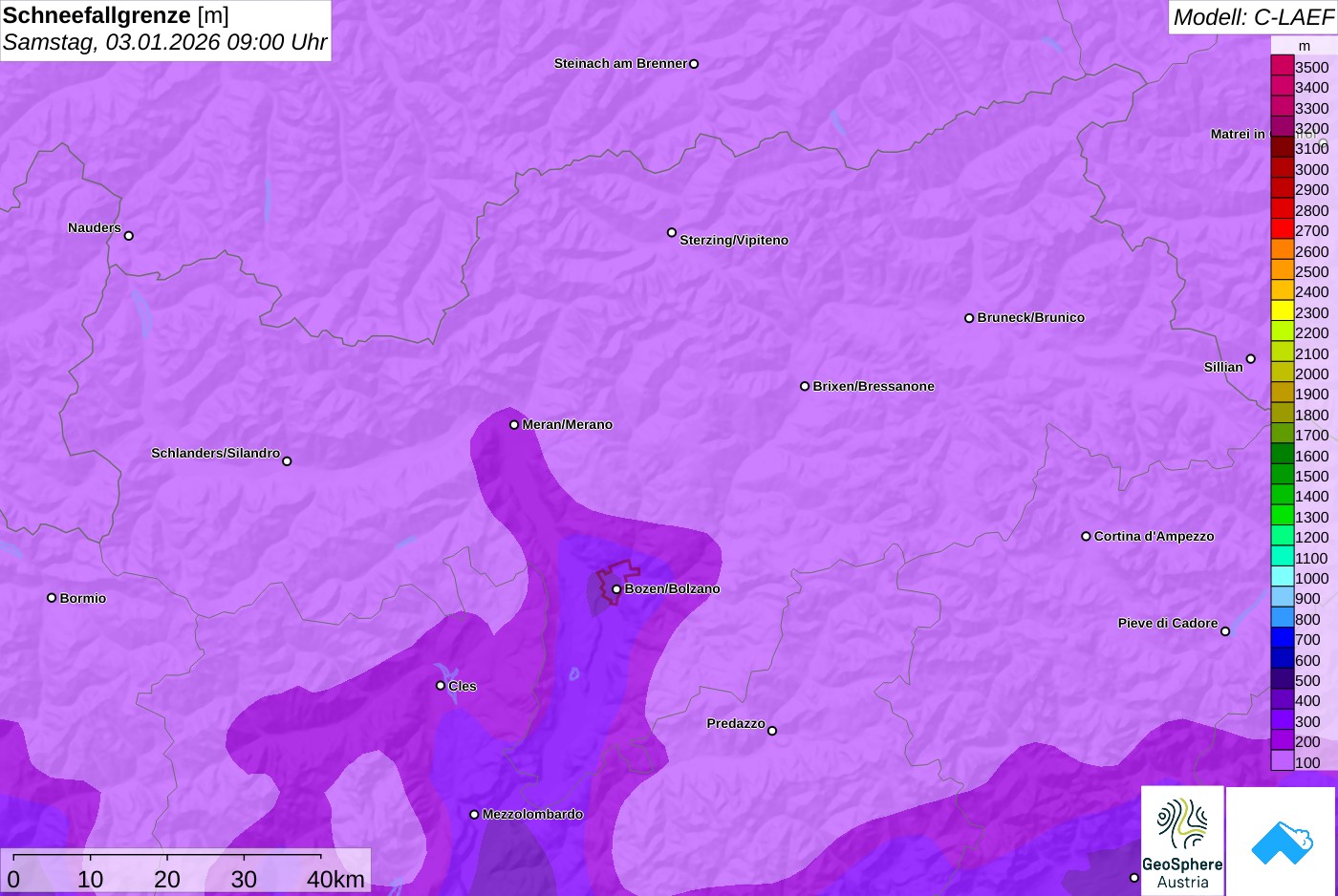Click the Modell: C-LAEF label

point(1253,17)
